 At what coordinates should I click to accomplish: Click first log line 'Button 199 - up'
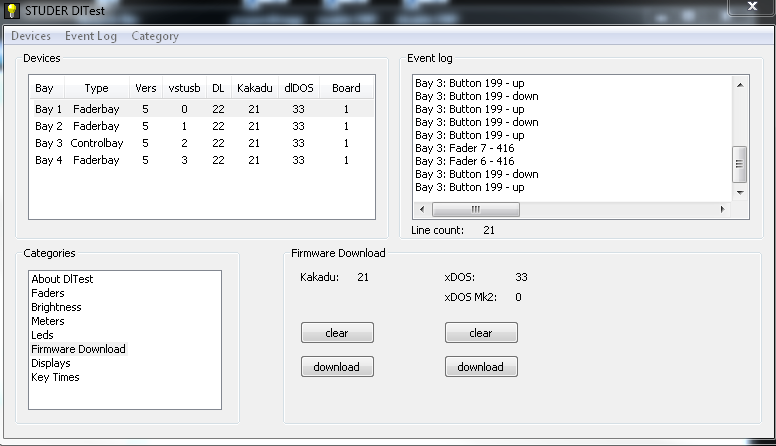pyautogui.click(x=470, y=83)
